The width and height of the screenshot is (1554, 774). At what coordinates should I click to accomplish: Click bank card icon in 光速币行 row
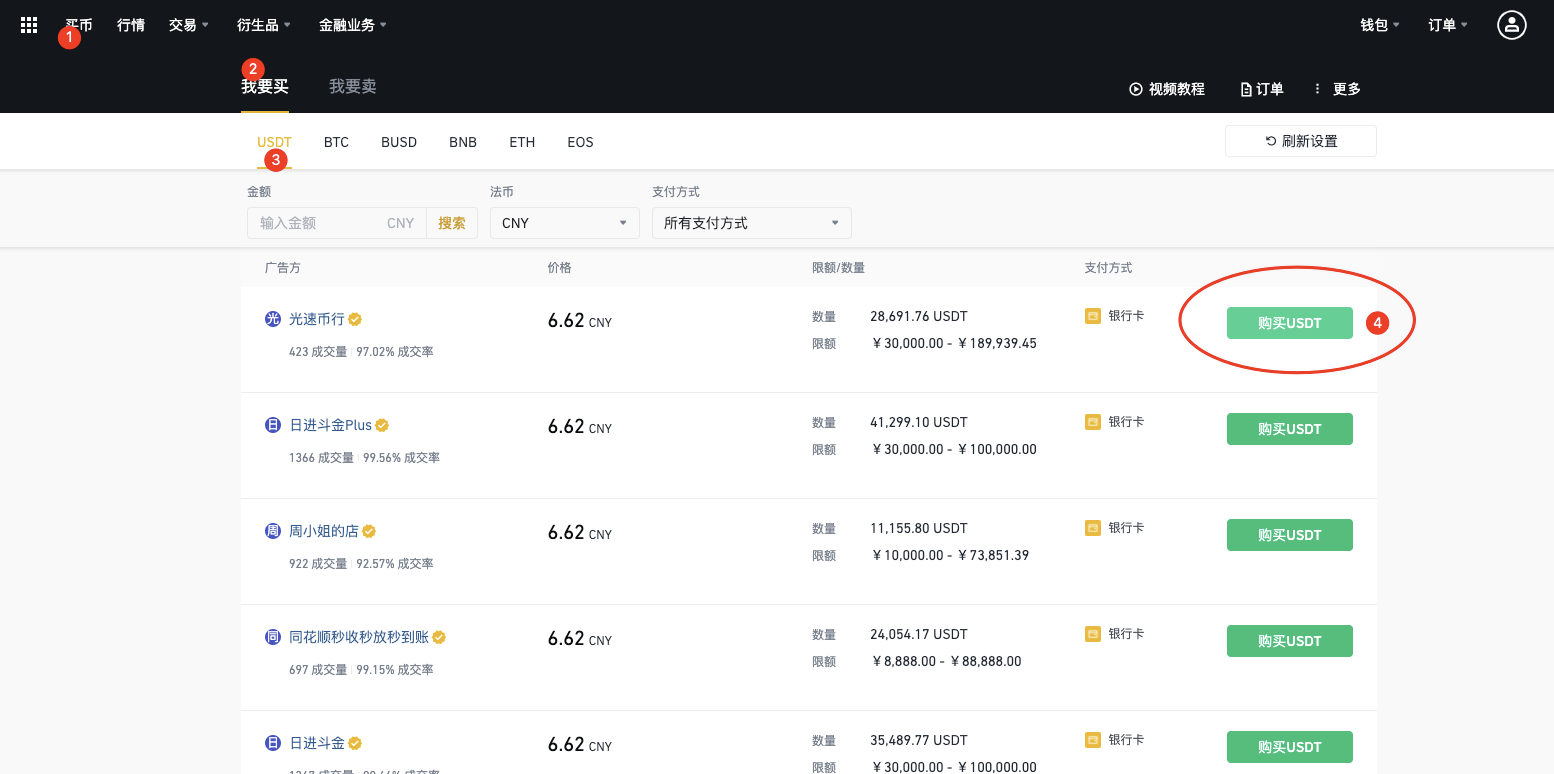point(1093,315)
